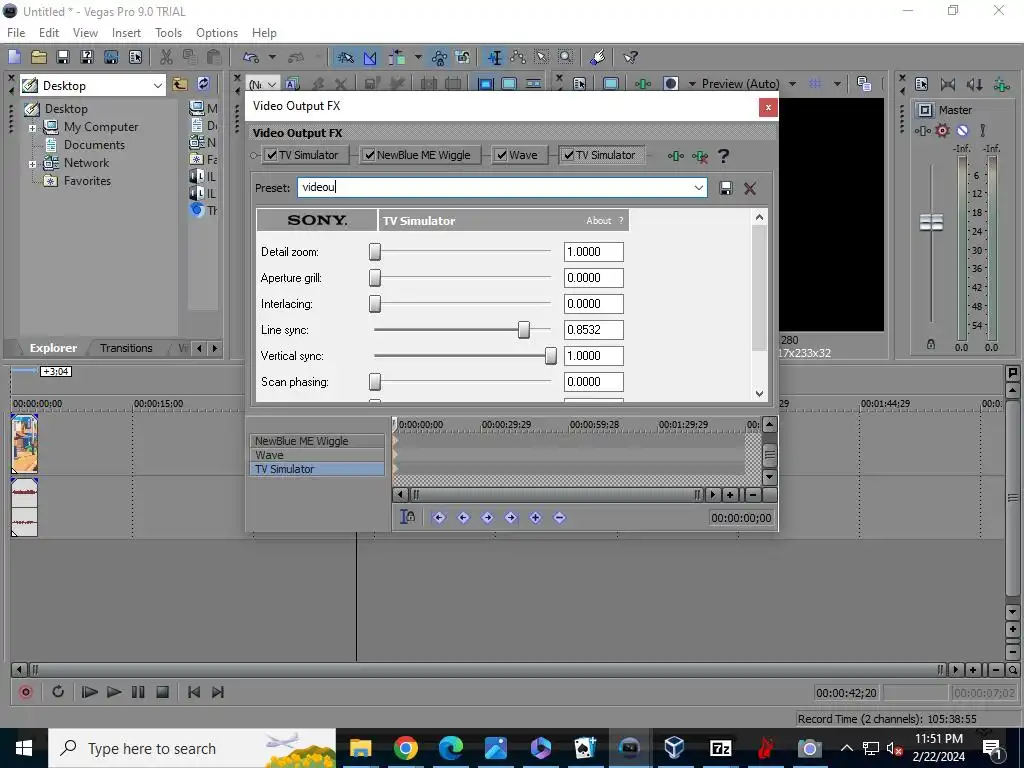Click the Windows Start button
Viewport: 1024px width, 768px height.
(x=24, y=748)
